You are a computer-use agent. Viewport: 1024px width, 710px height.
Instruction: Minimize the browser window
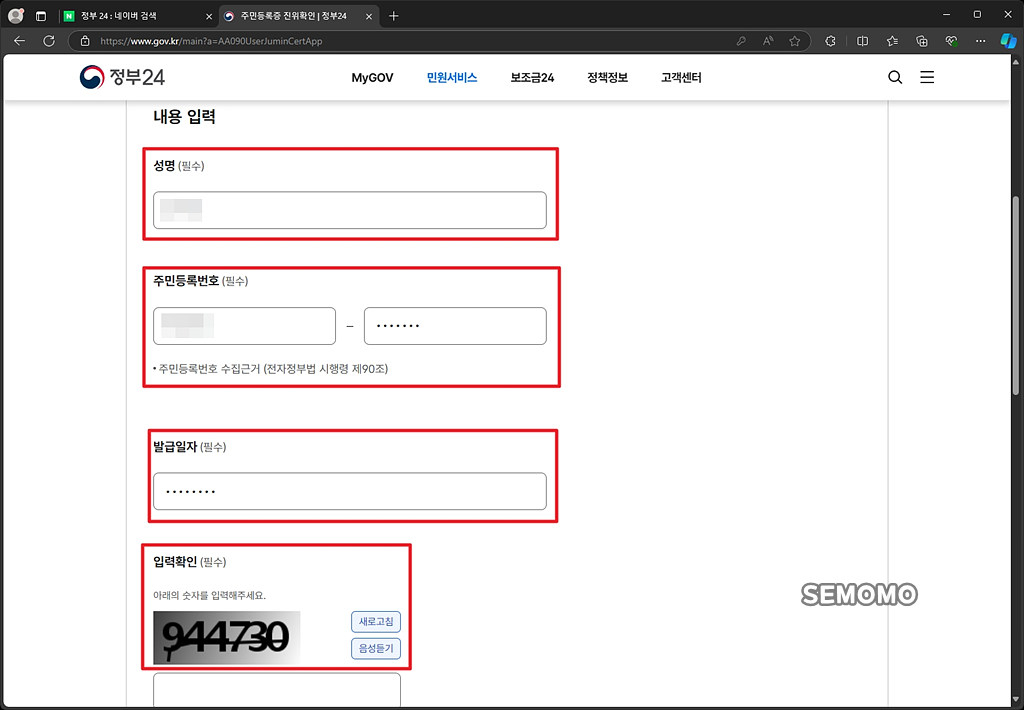pyautogui.click(x=946, y=14)
